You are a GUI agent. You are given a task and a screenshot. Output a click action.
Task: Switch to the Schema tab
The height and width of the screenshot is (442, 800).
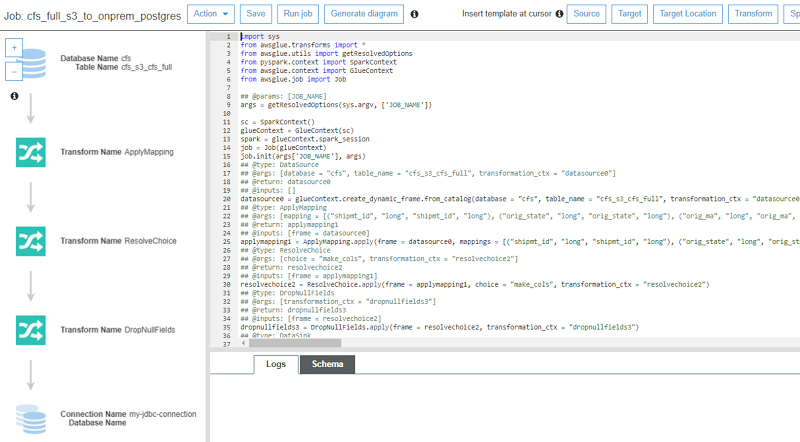tap(327, 364)
